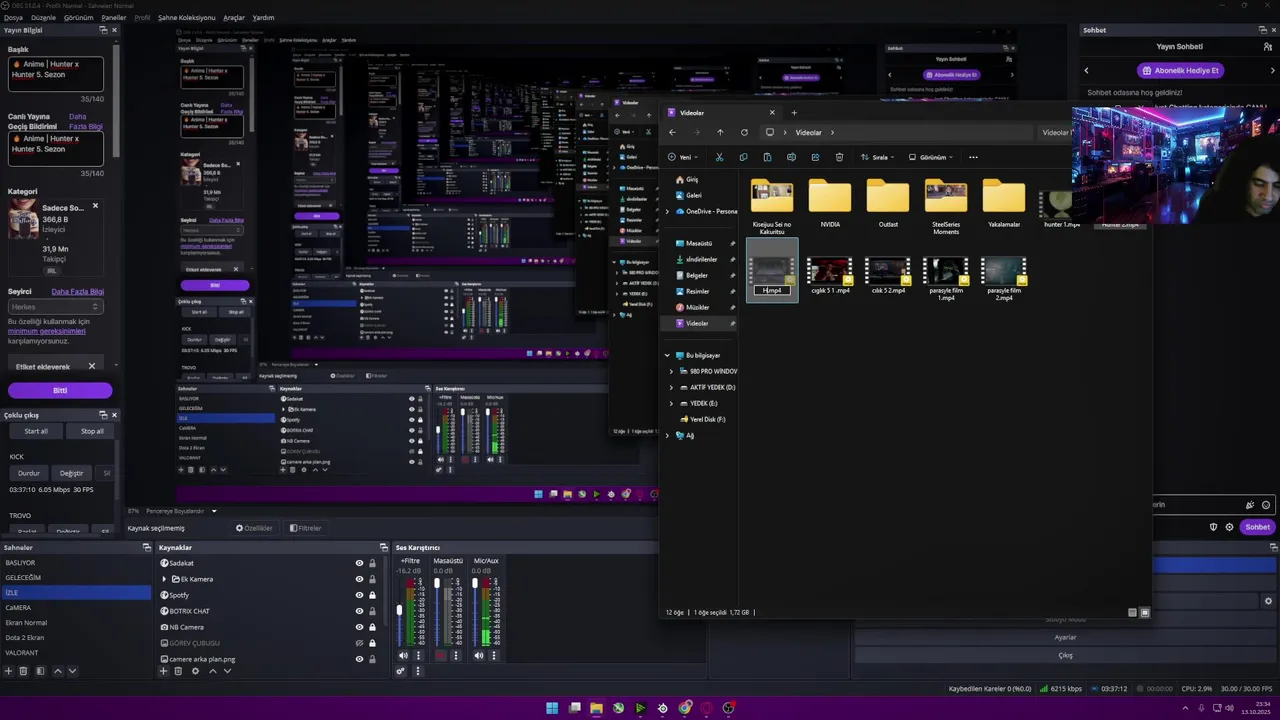
Task: Adjust the +Filtre volume fader
Action: pos(400,610)
